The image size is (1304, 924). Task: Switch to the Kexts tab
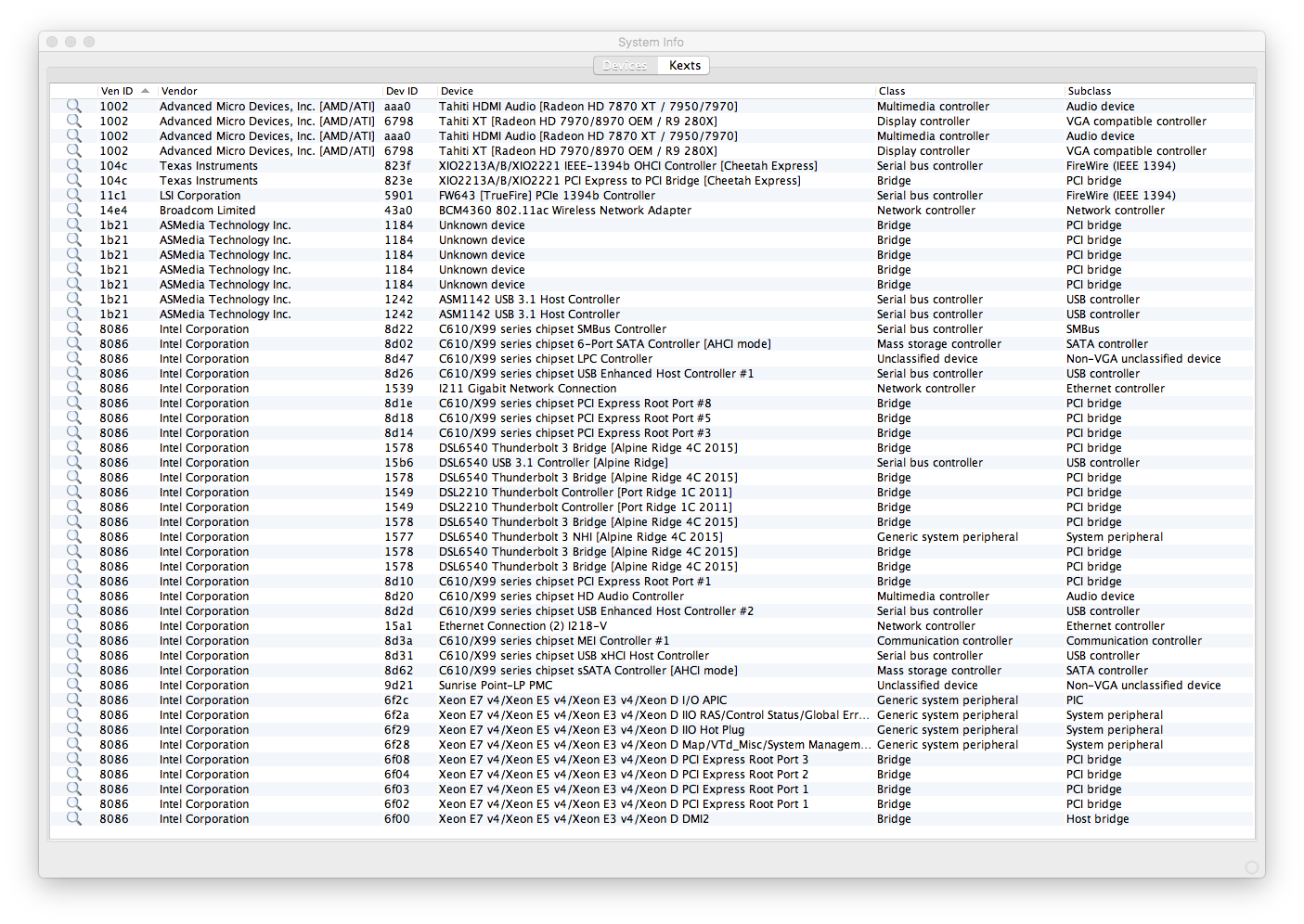click(x=684, y=66)
